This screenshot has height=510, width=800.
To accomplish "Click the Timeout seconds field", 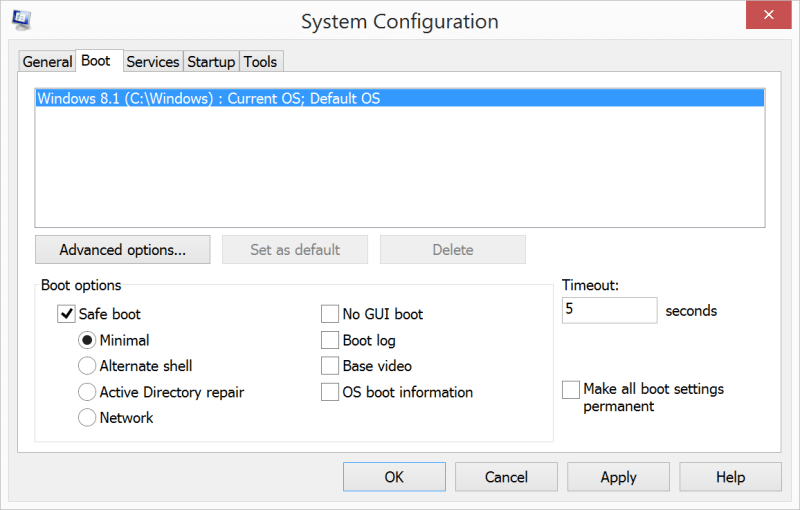I will tap(609, 310).
